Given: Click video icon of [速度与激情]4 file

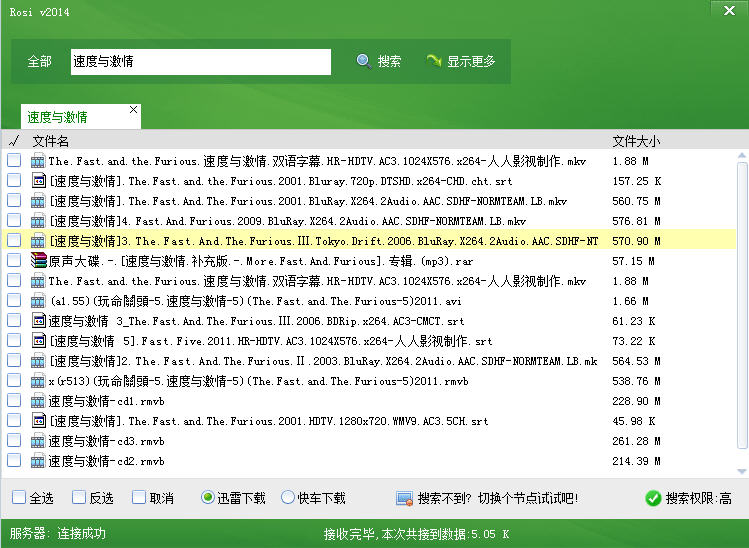Looking at the screenshot, I should point(38,221).
